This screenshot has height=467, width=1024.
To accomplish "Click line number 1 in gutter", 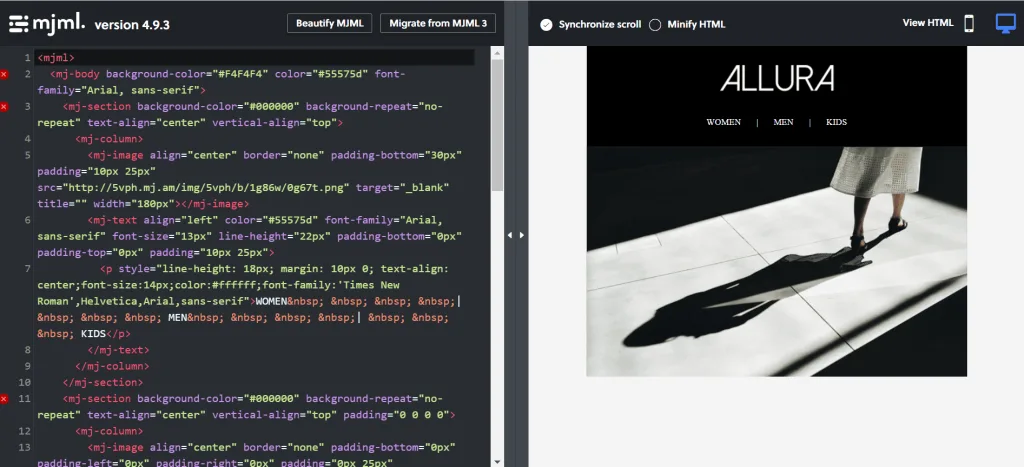I will [27, 58].
